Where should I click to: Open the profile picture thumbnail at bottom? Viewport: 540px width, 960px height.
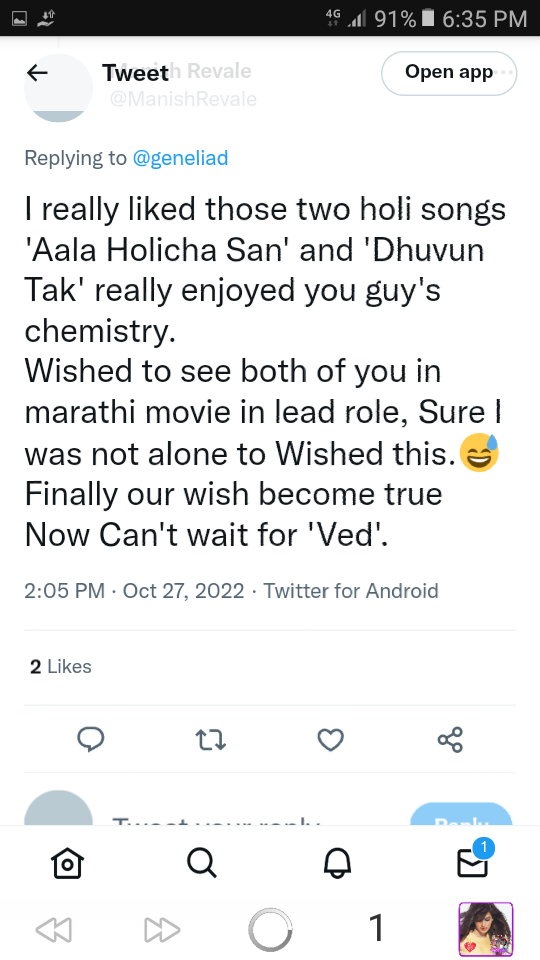(486, 929)
